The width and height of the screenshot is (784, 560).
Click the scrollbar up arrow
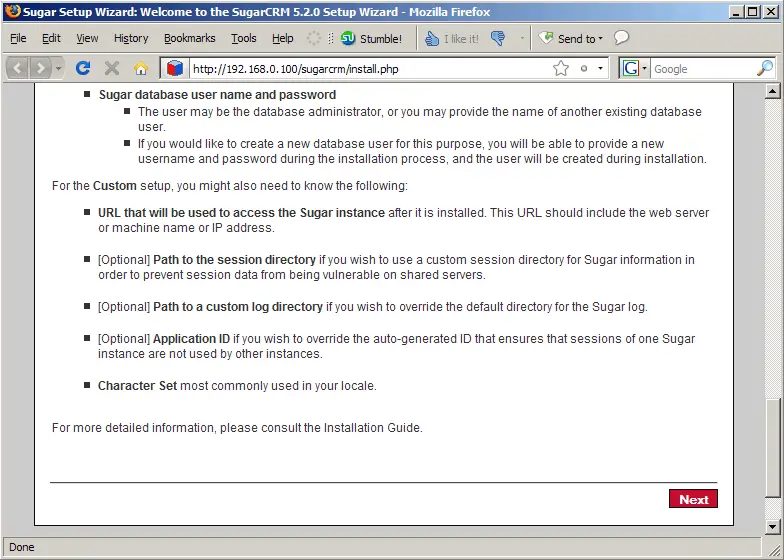point(772,91)
